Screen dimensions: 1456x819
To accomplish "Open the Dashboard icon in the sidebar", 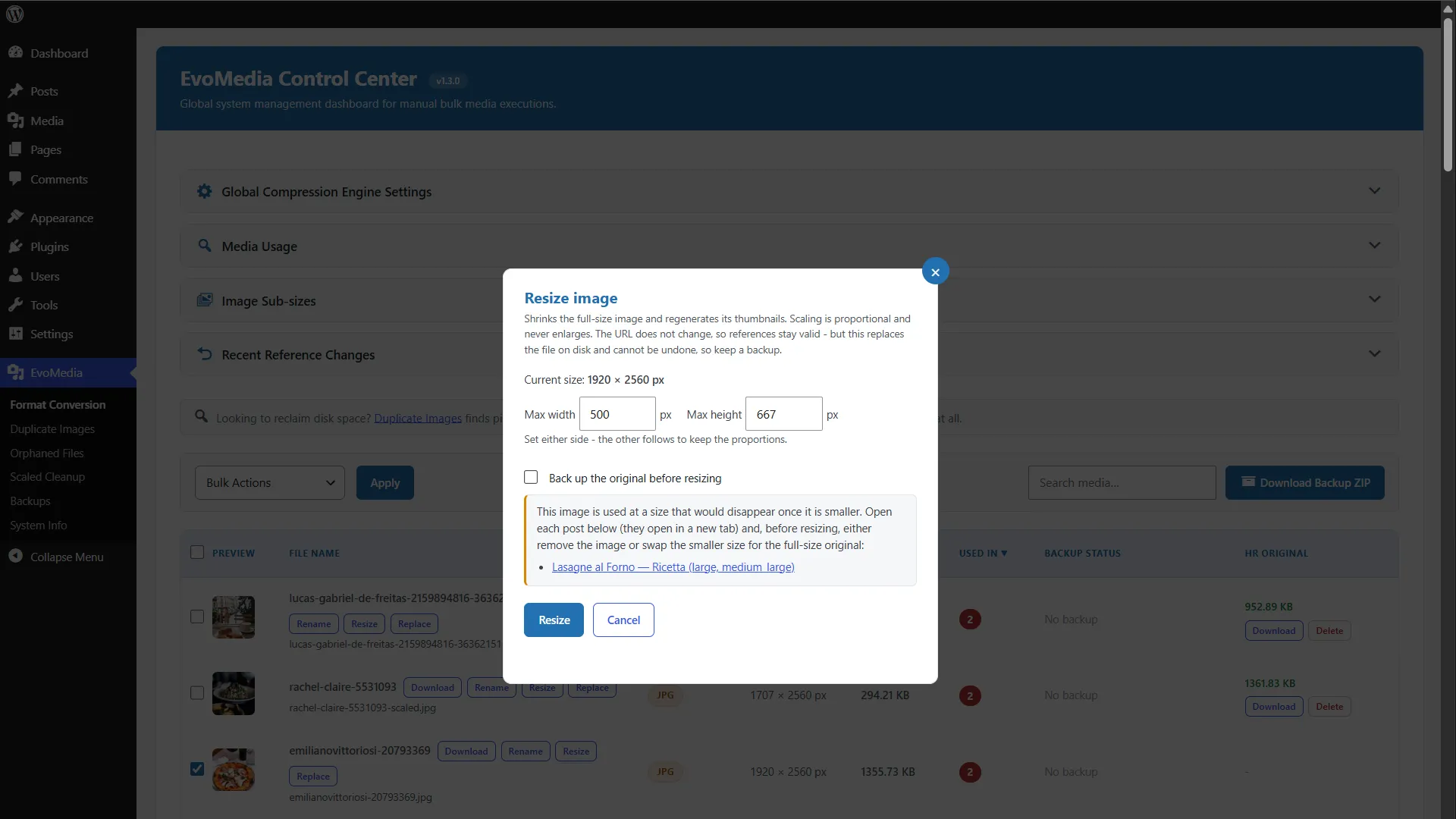I will (x=15, y=52).
